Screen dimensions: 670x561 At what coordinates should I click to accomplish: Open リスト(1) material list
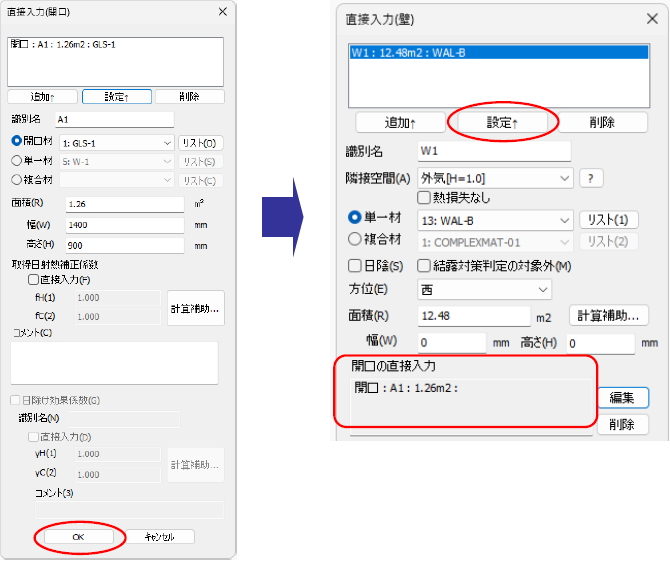pos(608,220)
